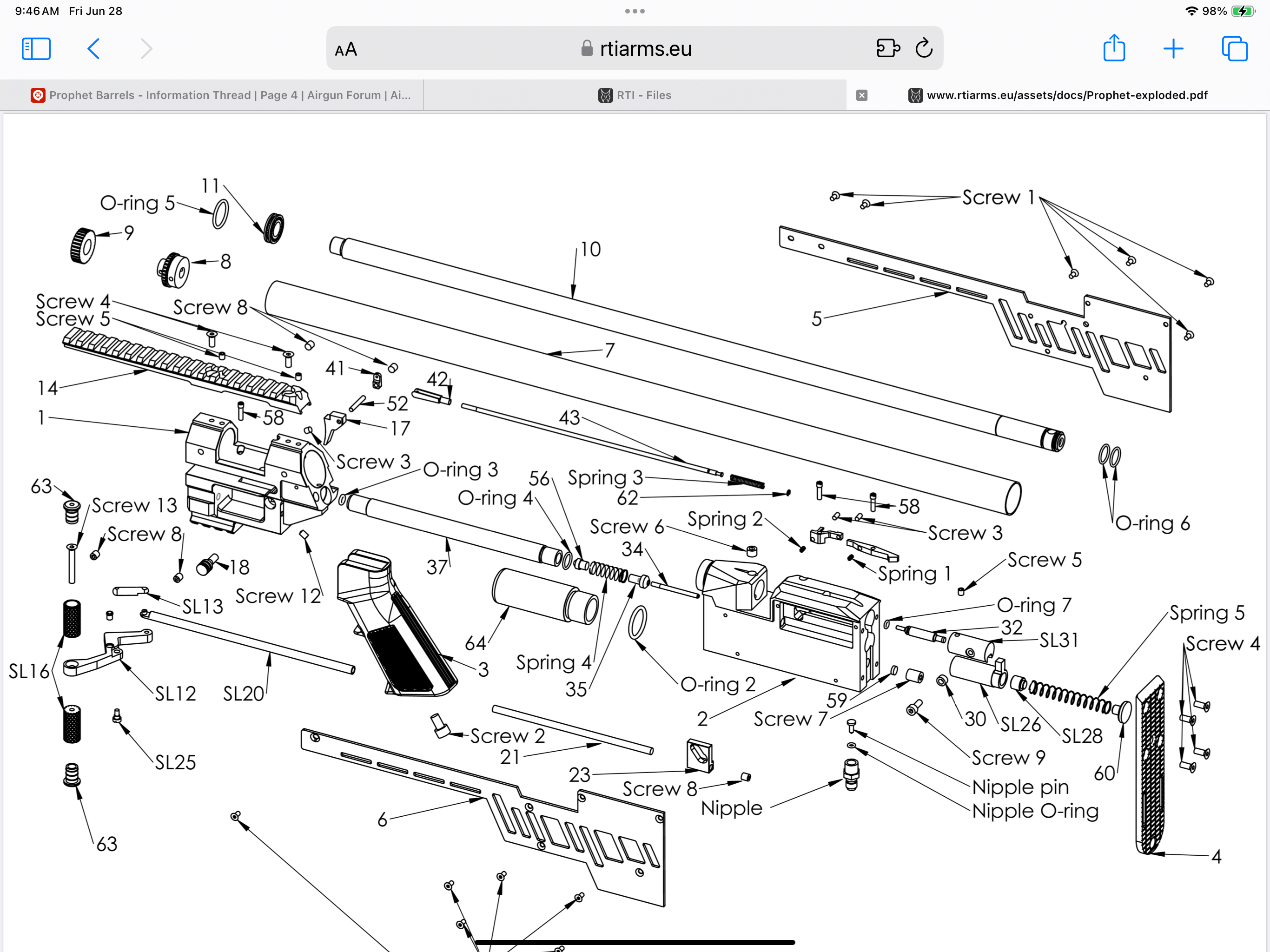Switch to the Prophet Barrels Information Thread tab
Image resolution: width=1270 pixels, height=952 pixels.
pyautogui.click(x=212, y=95)
